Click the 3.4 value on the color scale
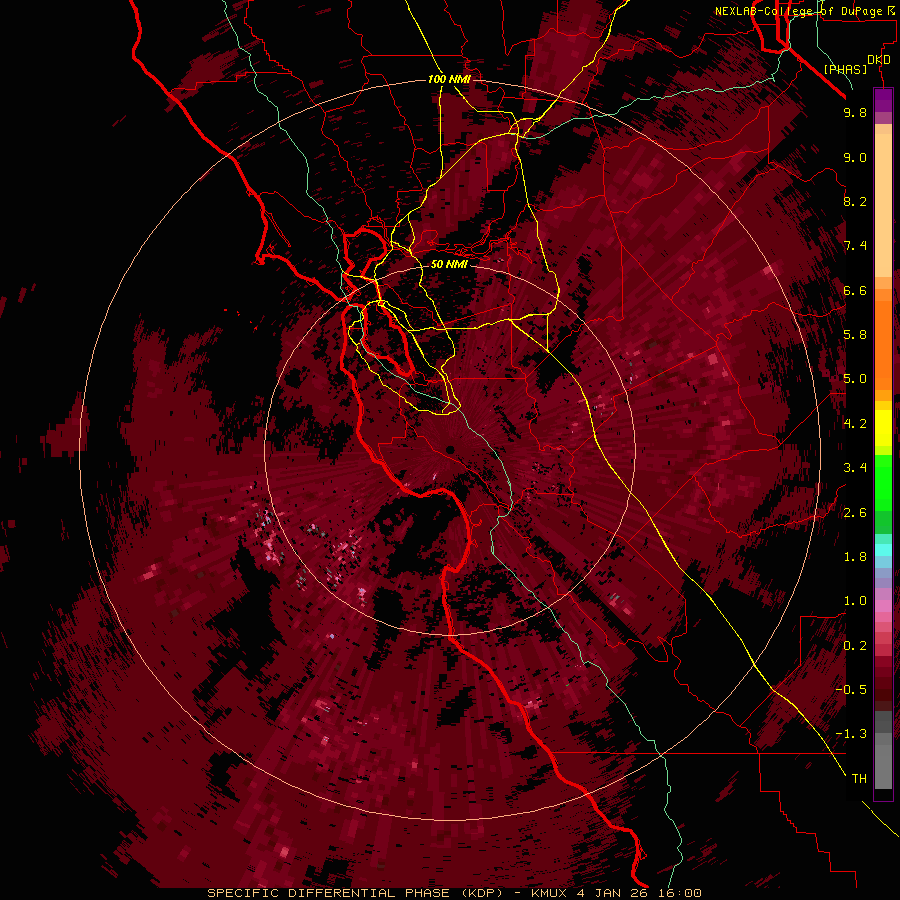The image size is (900, 900). point(855,468)
